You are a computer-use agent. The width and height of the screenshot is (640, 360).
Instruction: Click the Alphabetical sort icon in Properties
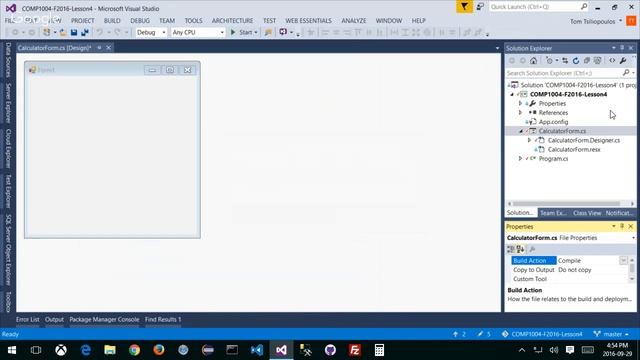520,249
